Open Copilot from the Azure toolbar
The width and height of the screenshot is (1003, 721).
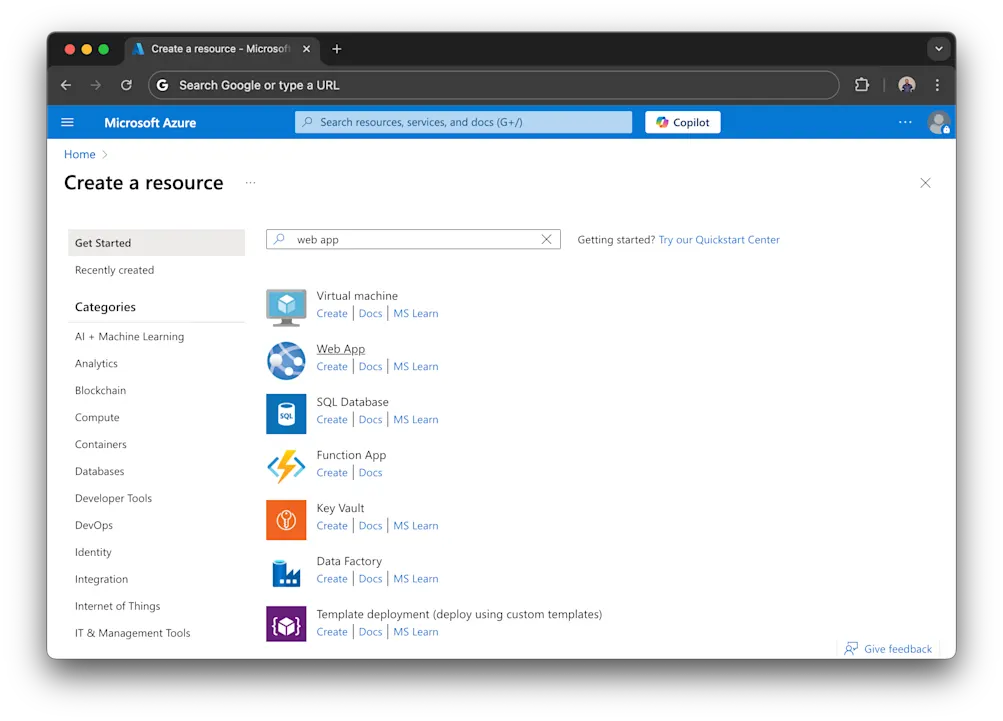pyautogui.click(x=682, y=121)
